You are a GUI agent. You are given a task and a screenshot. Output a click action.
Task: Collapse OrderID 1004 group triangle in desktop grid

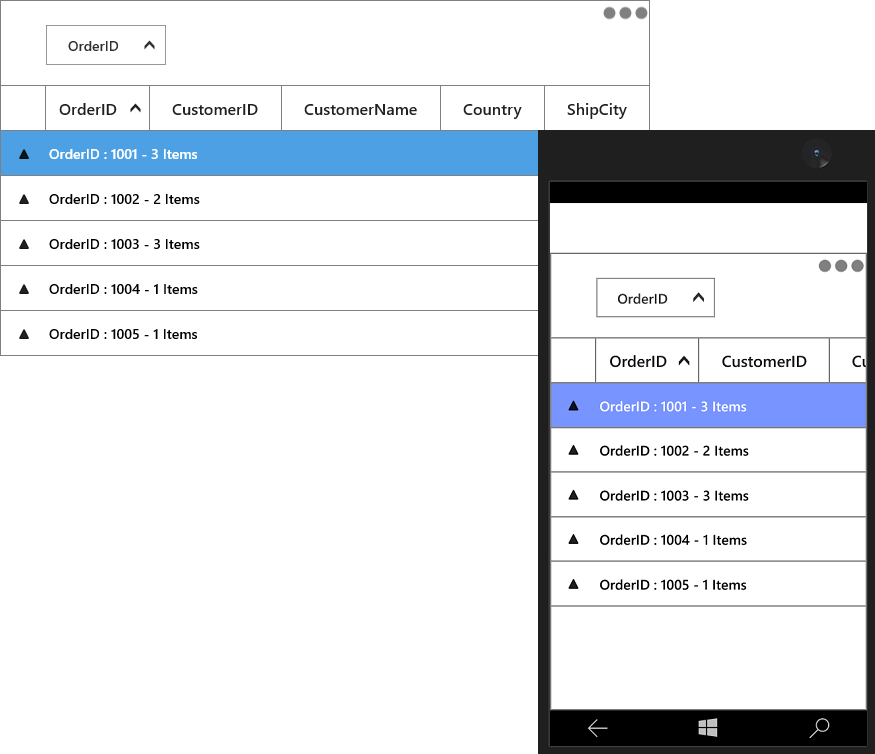(x=24, y=289)
